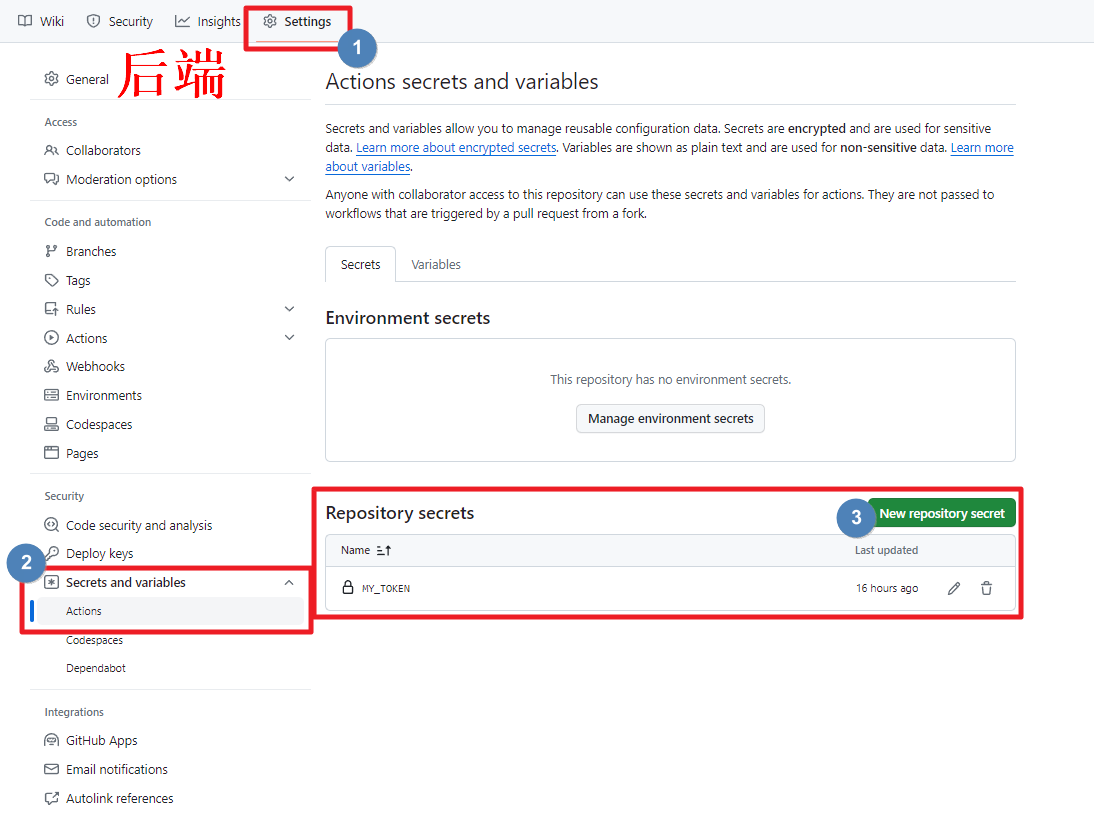Collapse the Secrets and variables section

coord(289,583)
